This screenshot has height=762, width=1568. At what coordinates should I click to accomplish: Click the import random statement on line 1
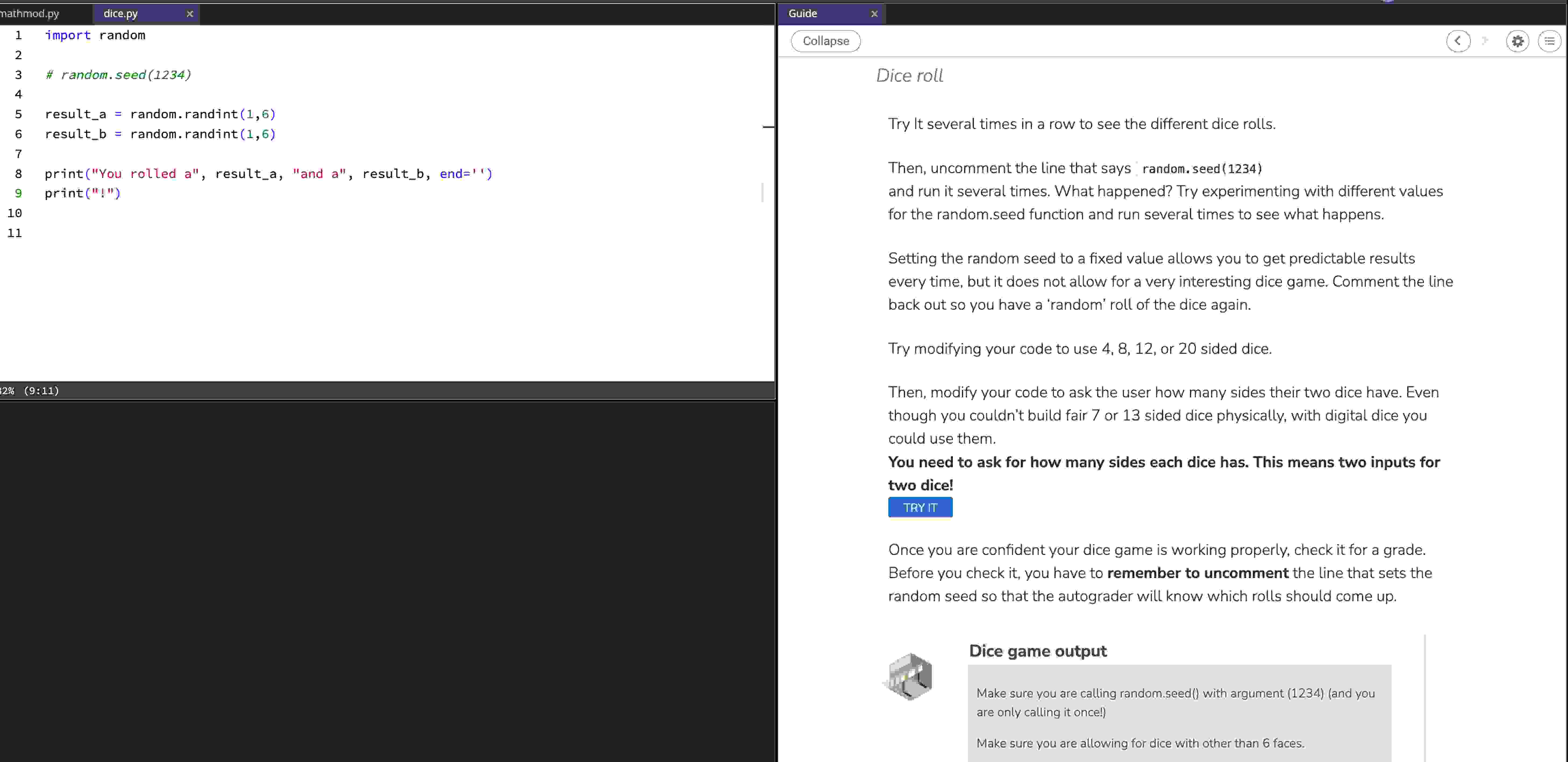coord(94,35)
